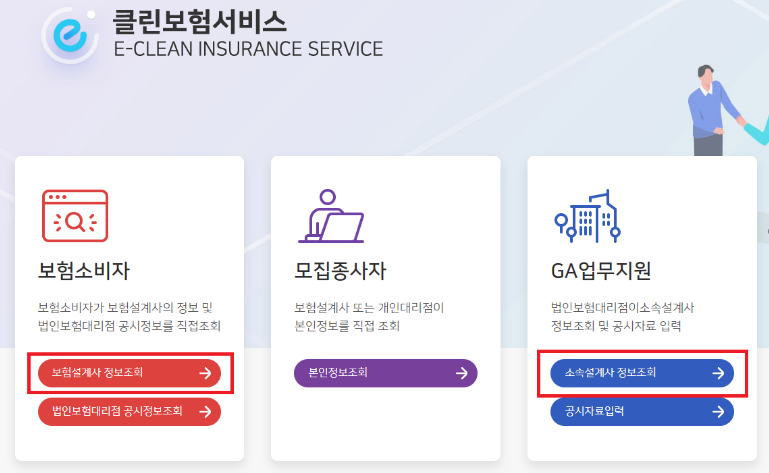769x473 pixels.
Task: Open 소속설계사 정보조회 blue button label
Action: click(610, 373)
